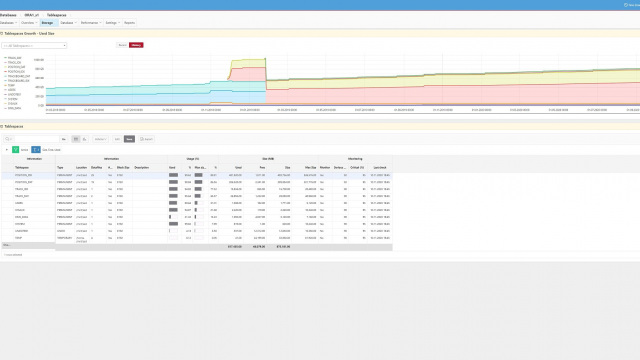The width and height of the screenshot is (640, 360).
Task: Click the blue aggregate sum icon
Action: [36, 150]
